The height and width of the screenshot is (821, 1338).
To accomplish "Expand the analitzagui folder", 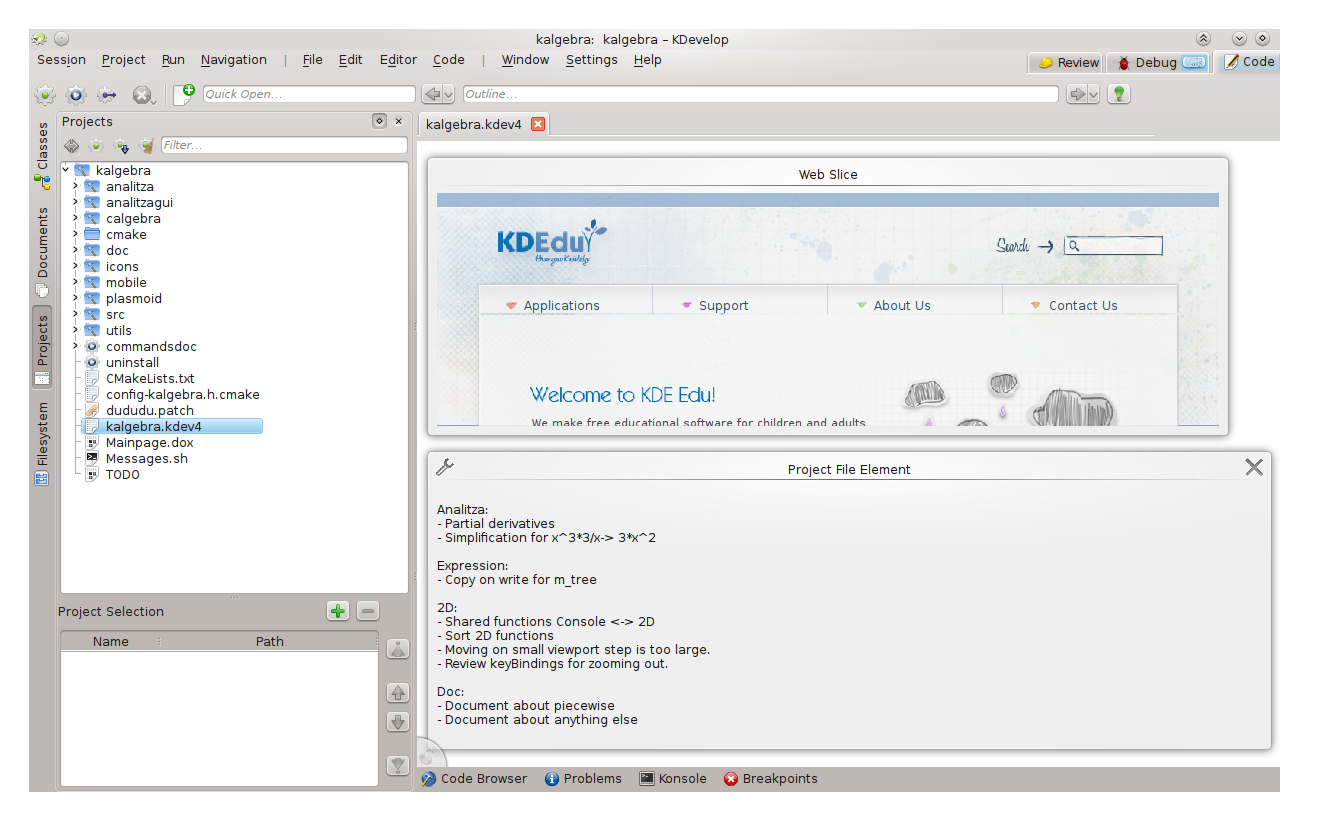I will click(x=75, y=202).
